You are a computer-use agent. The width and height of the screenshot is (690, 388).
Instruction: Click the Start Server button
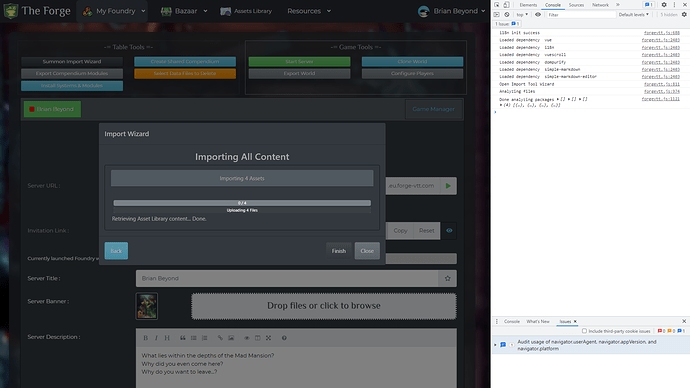[x=299, y=62]
